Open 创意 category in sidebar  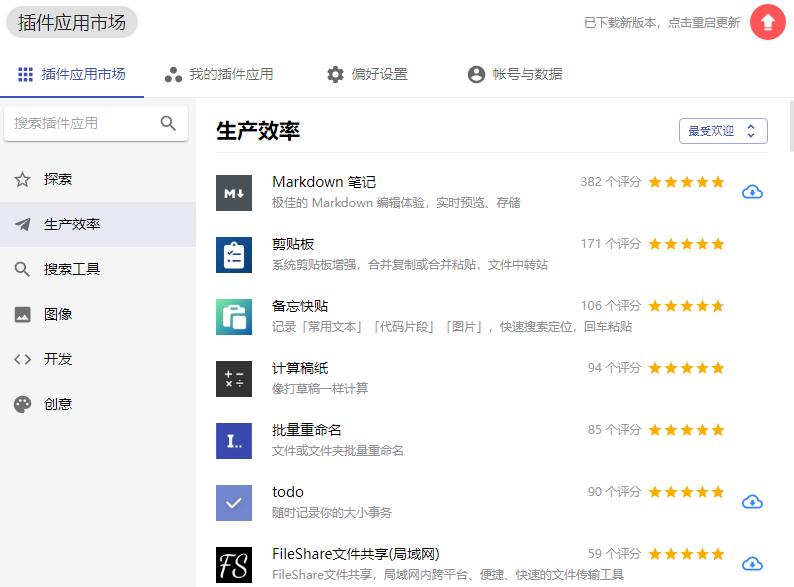(98, 404)
